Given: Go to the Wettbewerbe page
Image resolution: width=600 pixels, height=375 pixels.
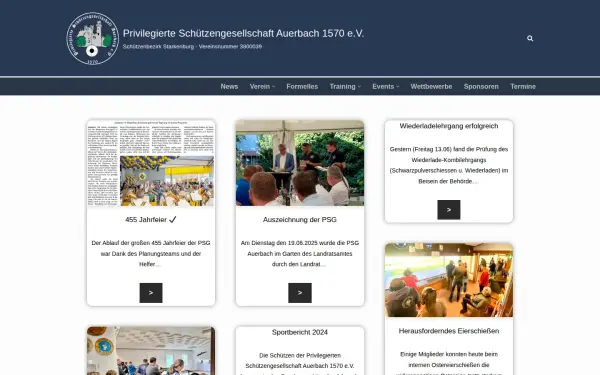Looking at the screenshot, I should [431, 86].
